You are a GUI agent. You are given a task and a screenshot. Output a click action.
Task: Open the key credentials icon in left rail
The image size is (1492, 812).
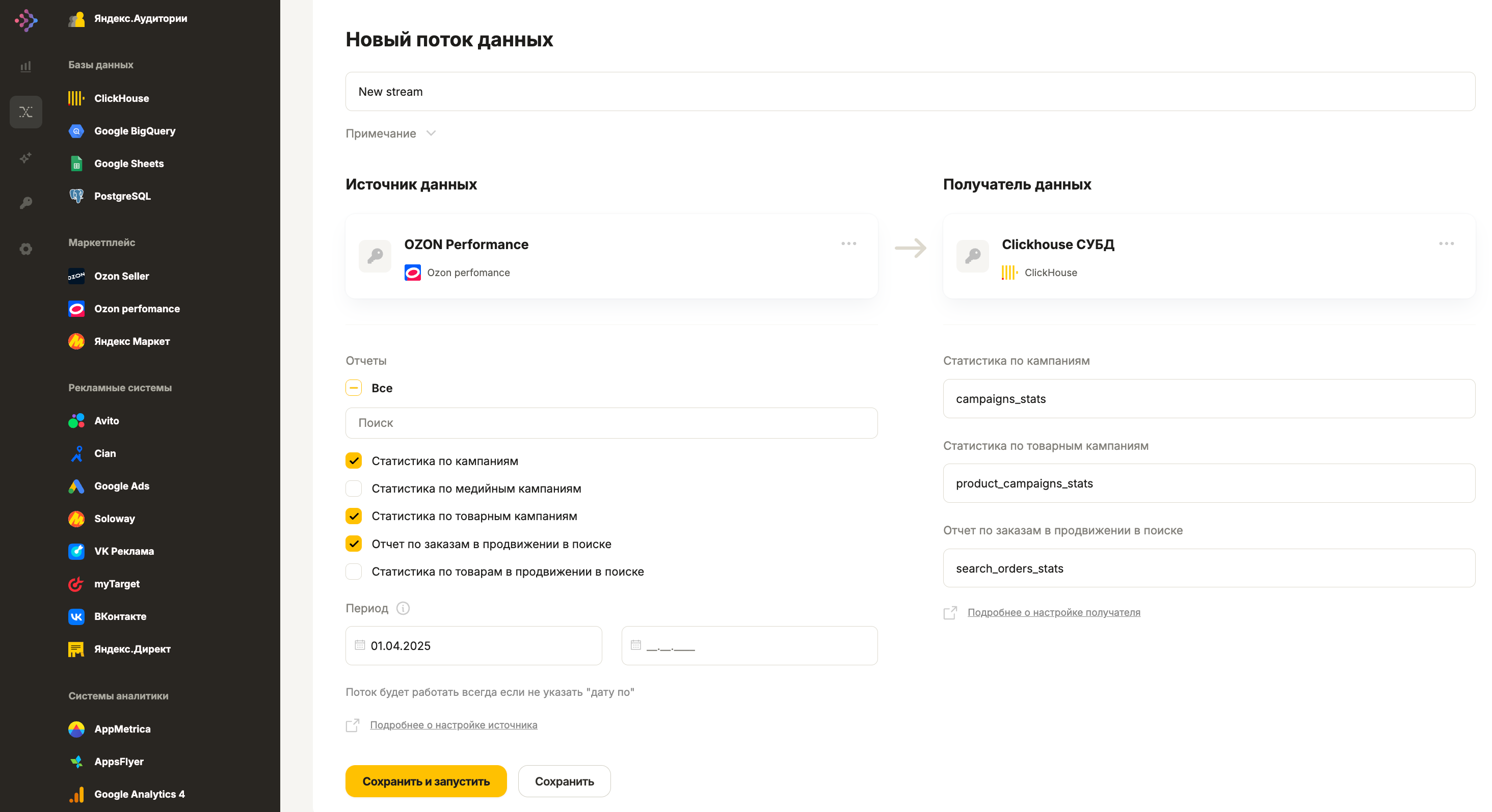pos(26,203)
